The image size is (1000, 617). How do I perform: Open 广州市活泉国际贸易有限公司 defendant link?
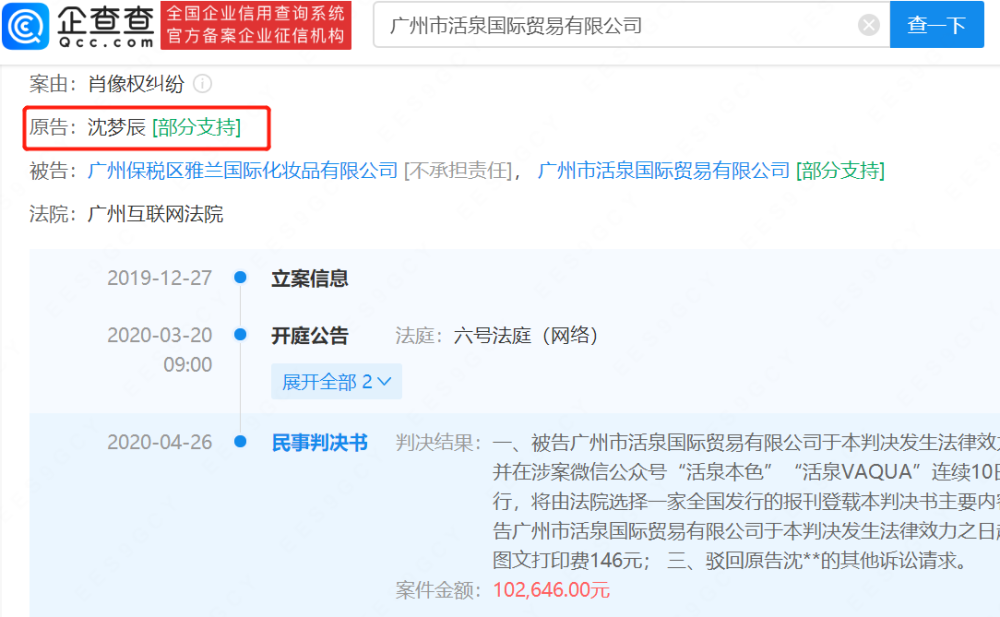(x=664, y=170)
